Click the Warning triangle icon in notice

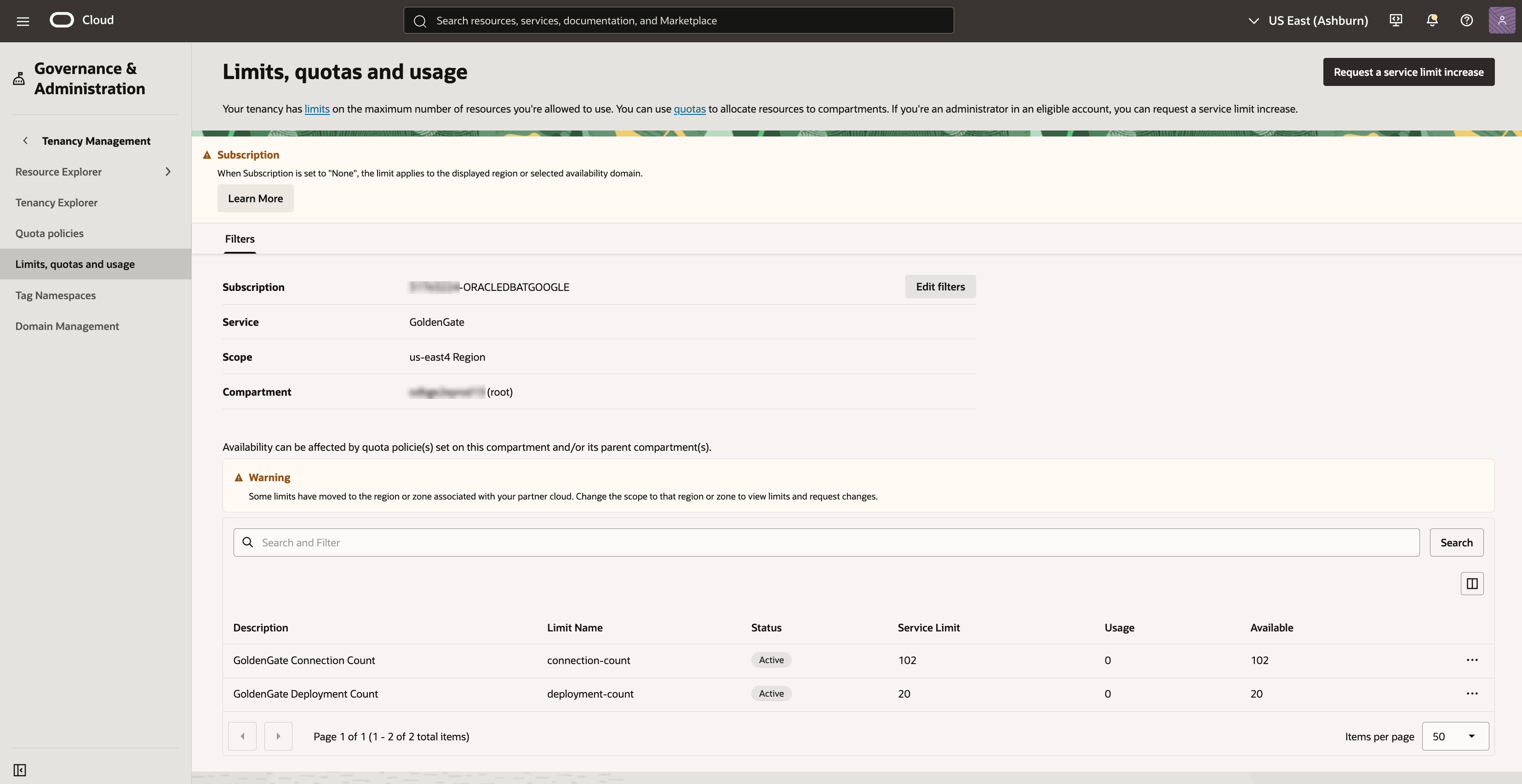coord(239,477)
